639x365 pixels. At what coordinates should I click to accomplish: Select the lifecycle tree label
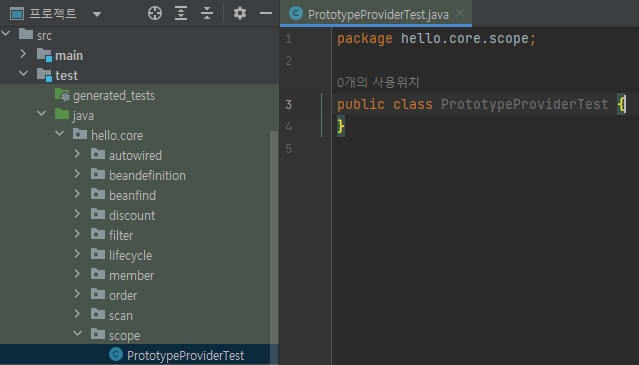(130, 256)
